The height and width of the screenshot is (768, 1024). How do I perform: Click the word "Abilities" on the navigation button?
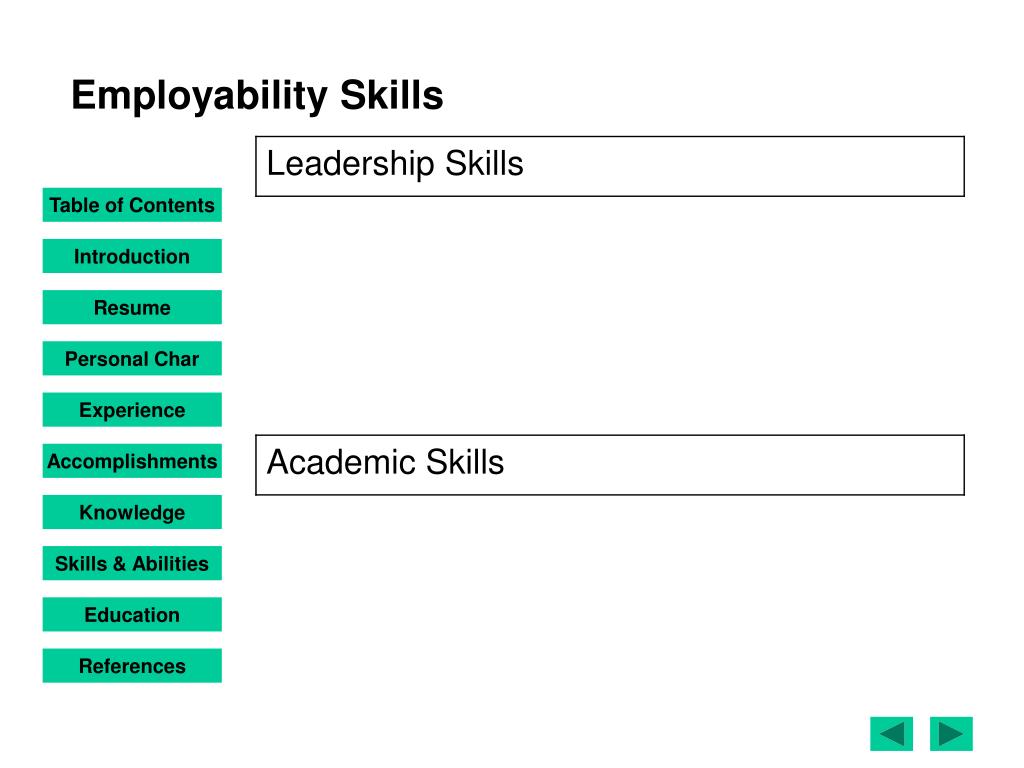(x=170, y=564)
